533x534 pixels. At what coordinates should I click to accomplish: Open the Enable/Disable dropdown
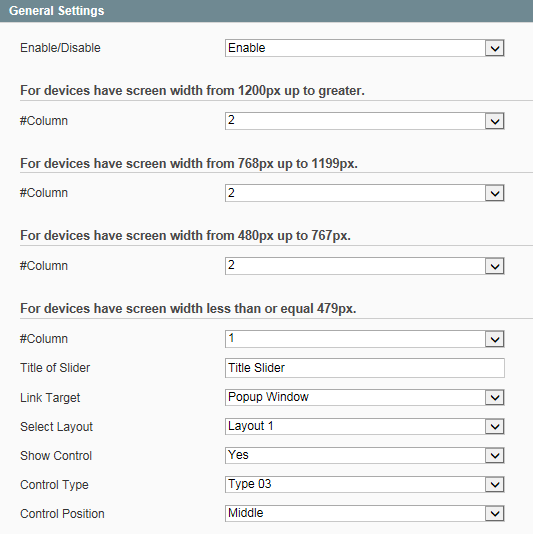click(x=364, y=48)
